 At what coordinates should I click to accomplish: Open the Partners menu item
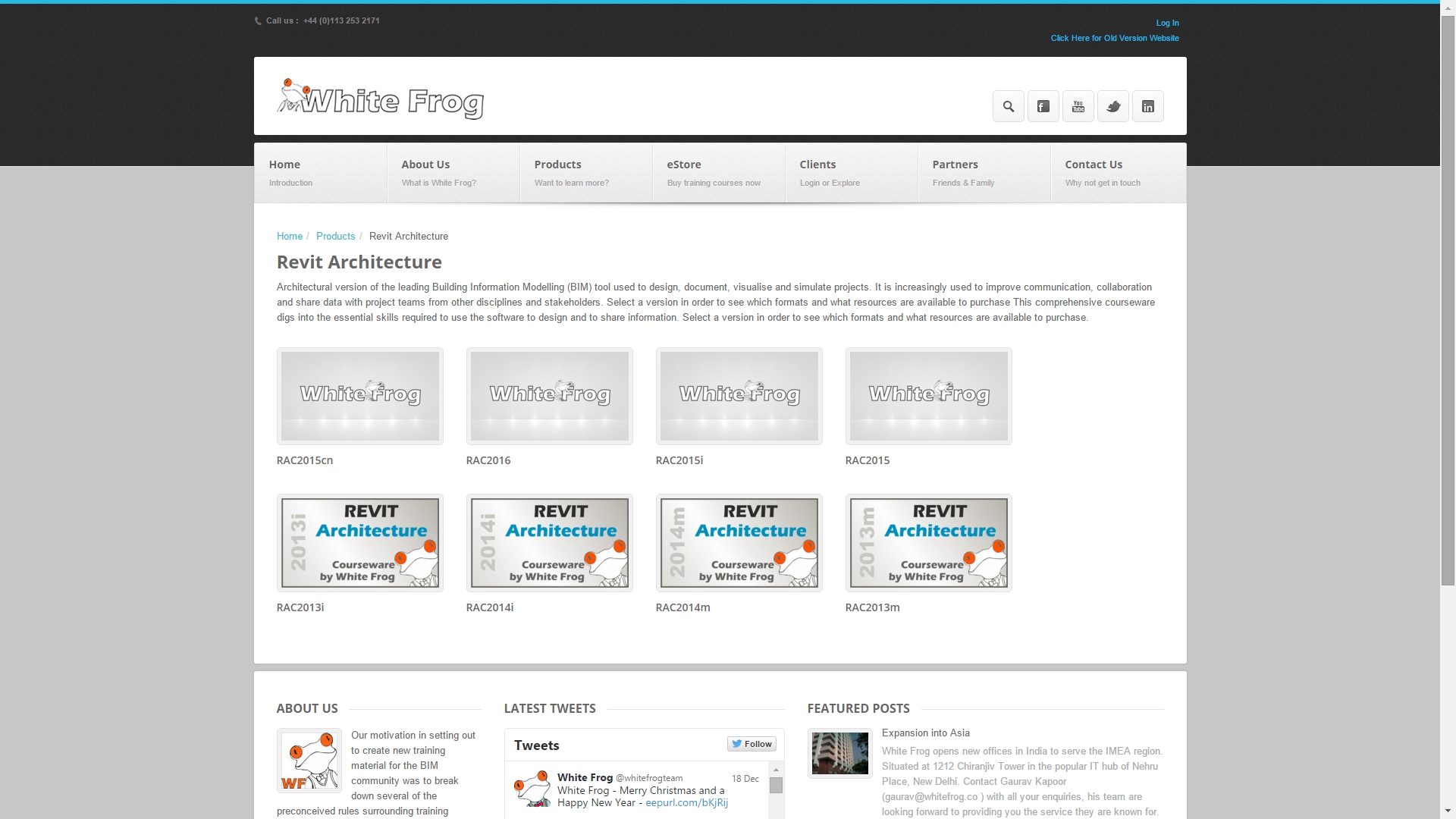point(984,173)
